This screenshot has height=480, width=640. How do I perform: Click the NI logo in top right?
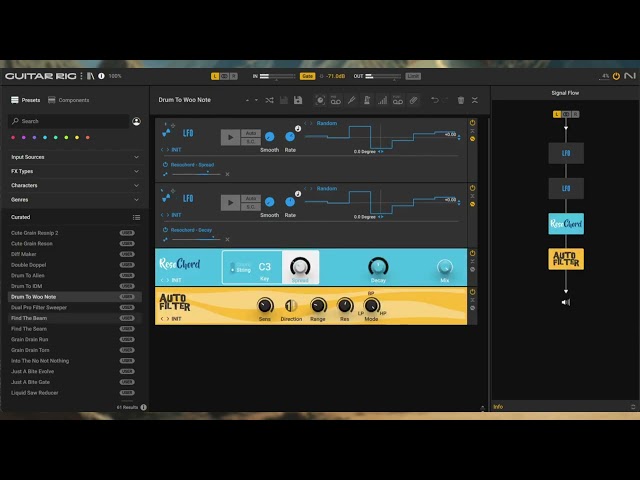tap(630, 76)
